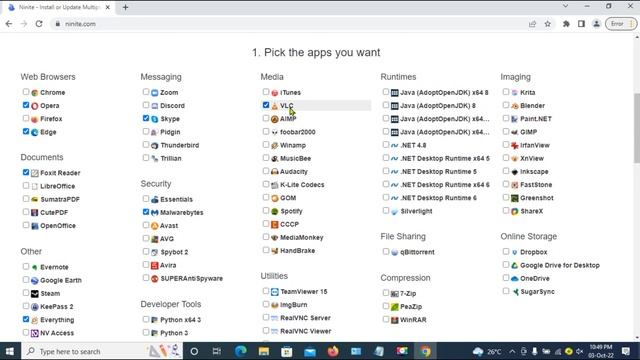Click the SUPERAntiSpyware label
Screen dimensions: 640x360
click(191, 279)
